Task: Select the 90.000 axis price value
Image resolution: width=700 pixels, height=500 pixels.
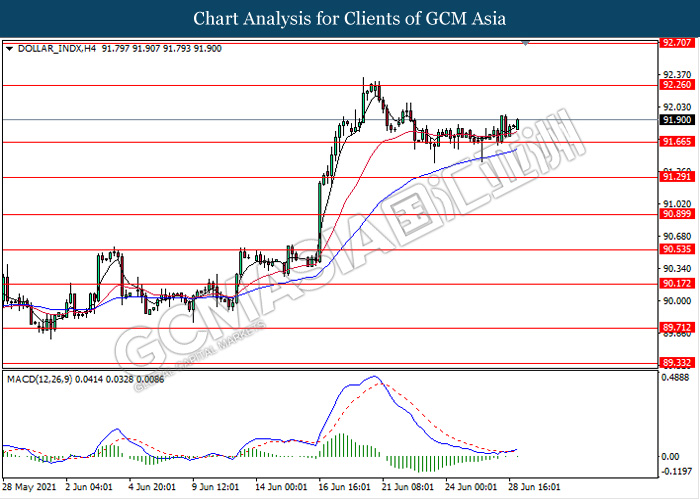Action: pos(677,301)
